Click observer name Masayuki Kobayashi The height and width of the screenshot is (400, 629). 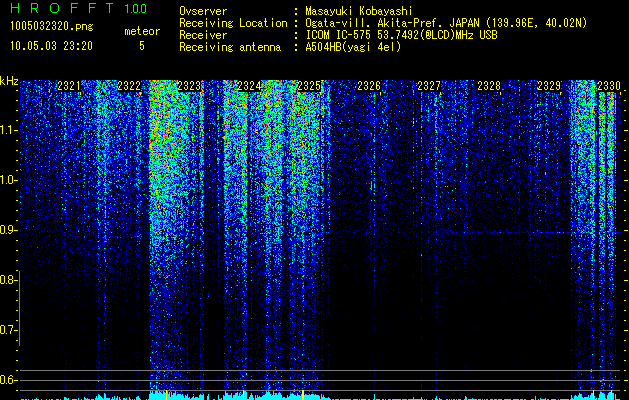tap(359, 11)
